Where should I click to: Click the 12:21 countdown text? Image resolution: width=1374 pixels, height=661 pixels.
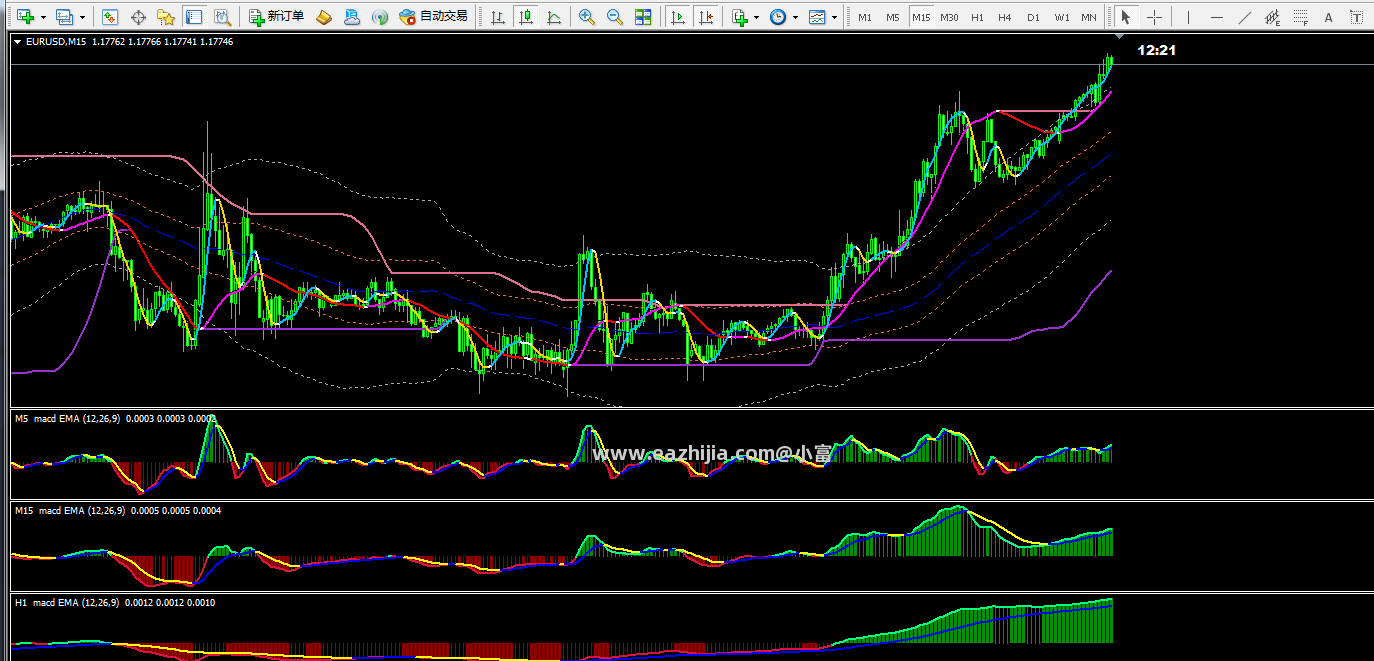click(x=1156, y=50)
